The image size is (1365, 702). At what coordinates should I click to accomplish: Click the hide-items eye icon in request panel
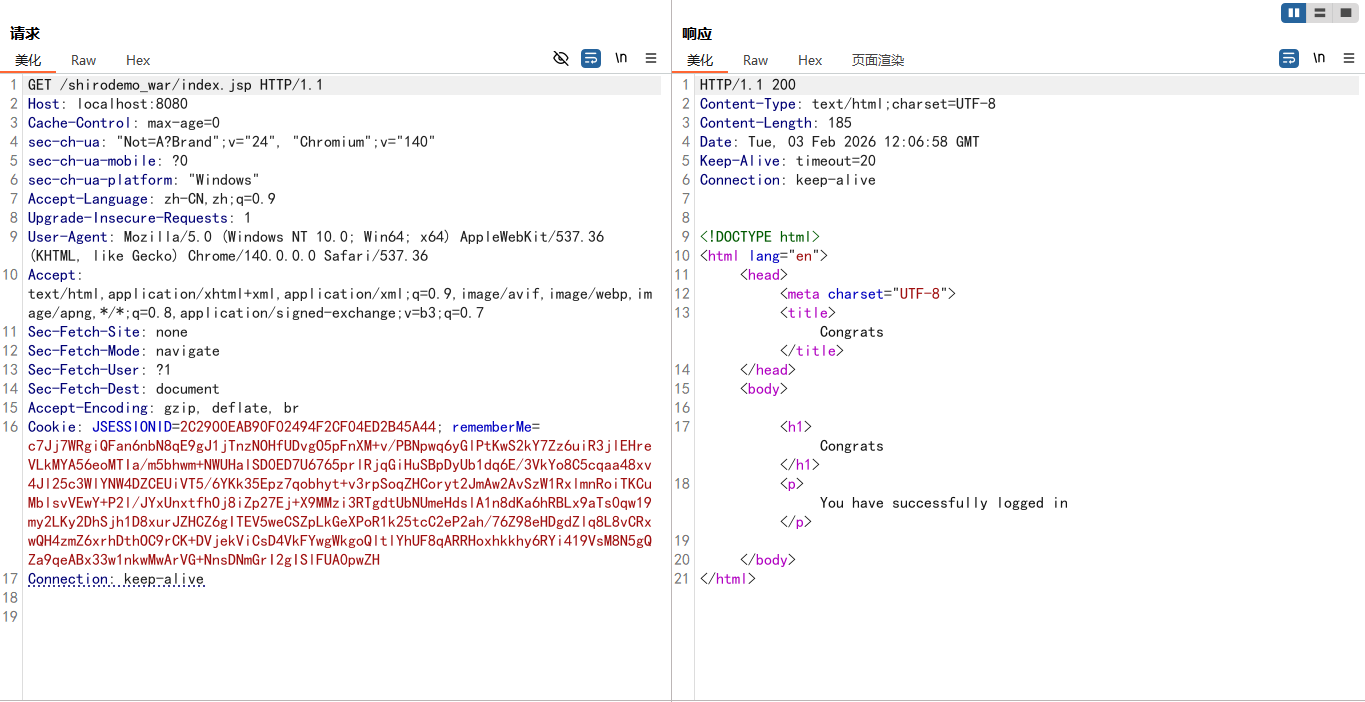561,58
